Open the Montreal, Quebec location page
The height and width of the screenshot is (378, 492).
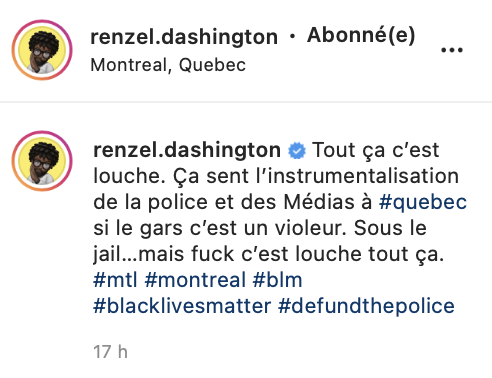[168, 65]
